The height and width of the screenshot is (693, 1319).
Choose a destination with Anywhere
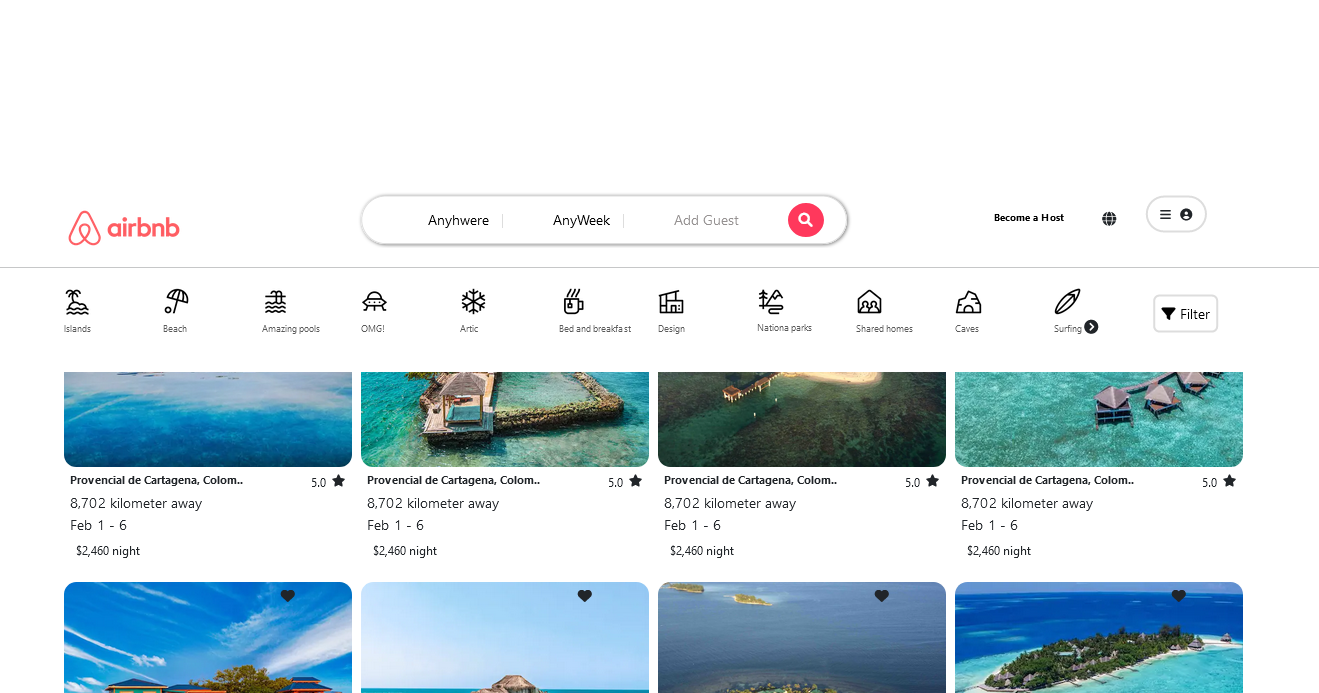458,220
